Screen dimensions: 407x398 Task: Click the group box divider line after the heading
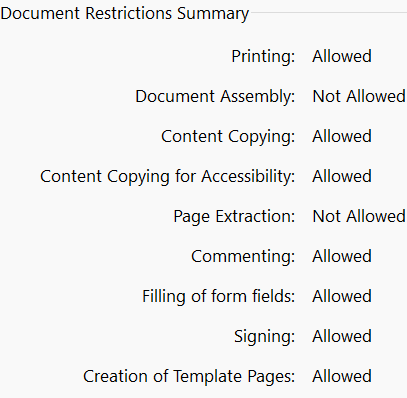coord(329,13)
